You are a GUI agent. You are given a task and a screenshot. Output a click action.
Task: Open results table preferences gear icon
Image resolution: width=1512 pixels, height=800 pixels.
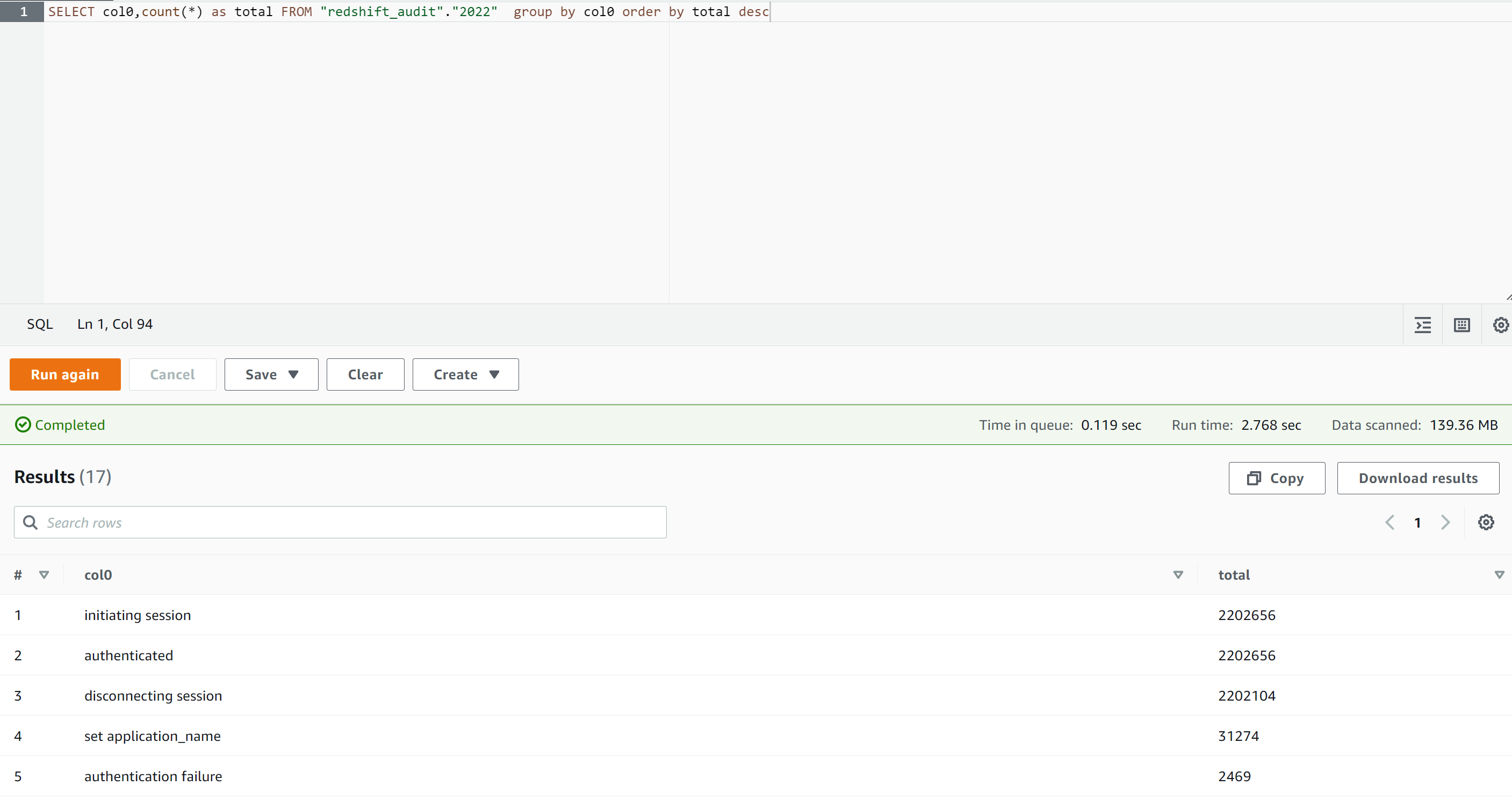pyautogui.click(x=1486, y=522)
